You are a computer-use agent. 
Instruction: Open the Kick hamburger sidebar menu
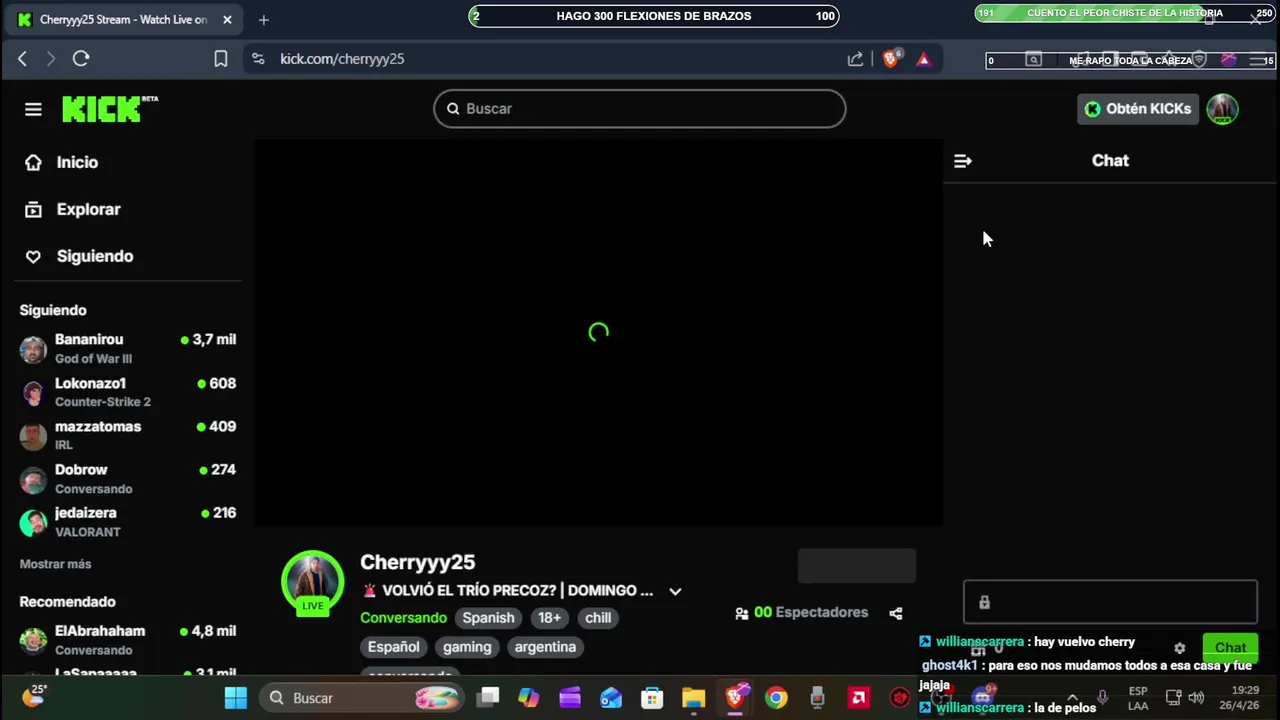(x=33, y=109)
